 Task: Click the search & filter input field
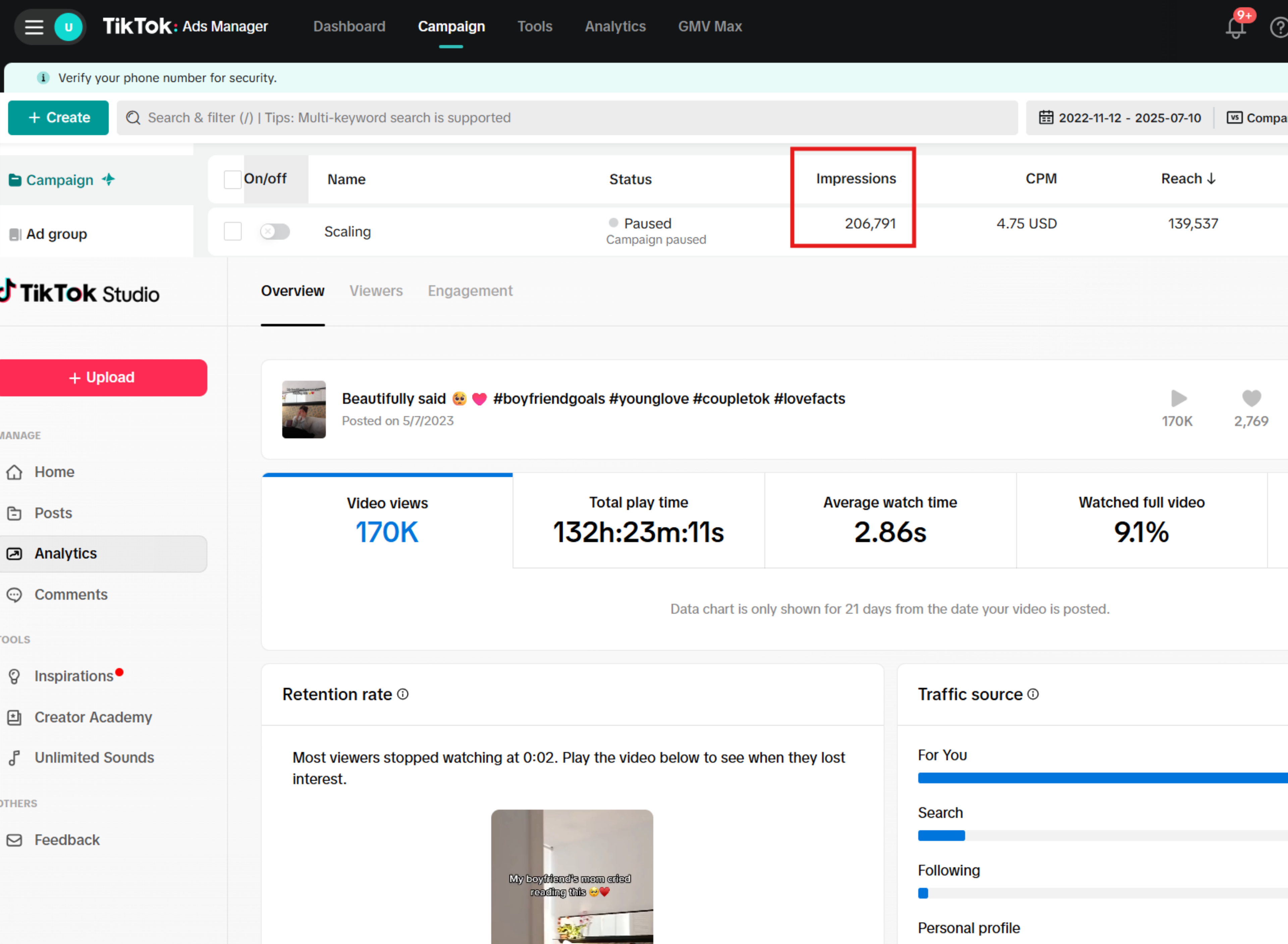click(x=567, y=118)
